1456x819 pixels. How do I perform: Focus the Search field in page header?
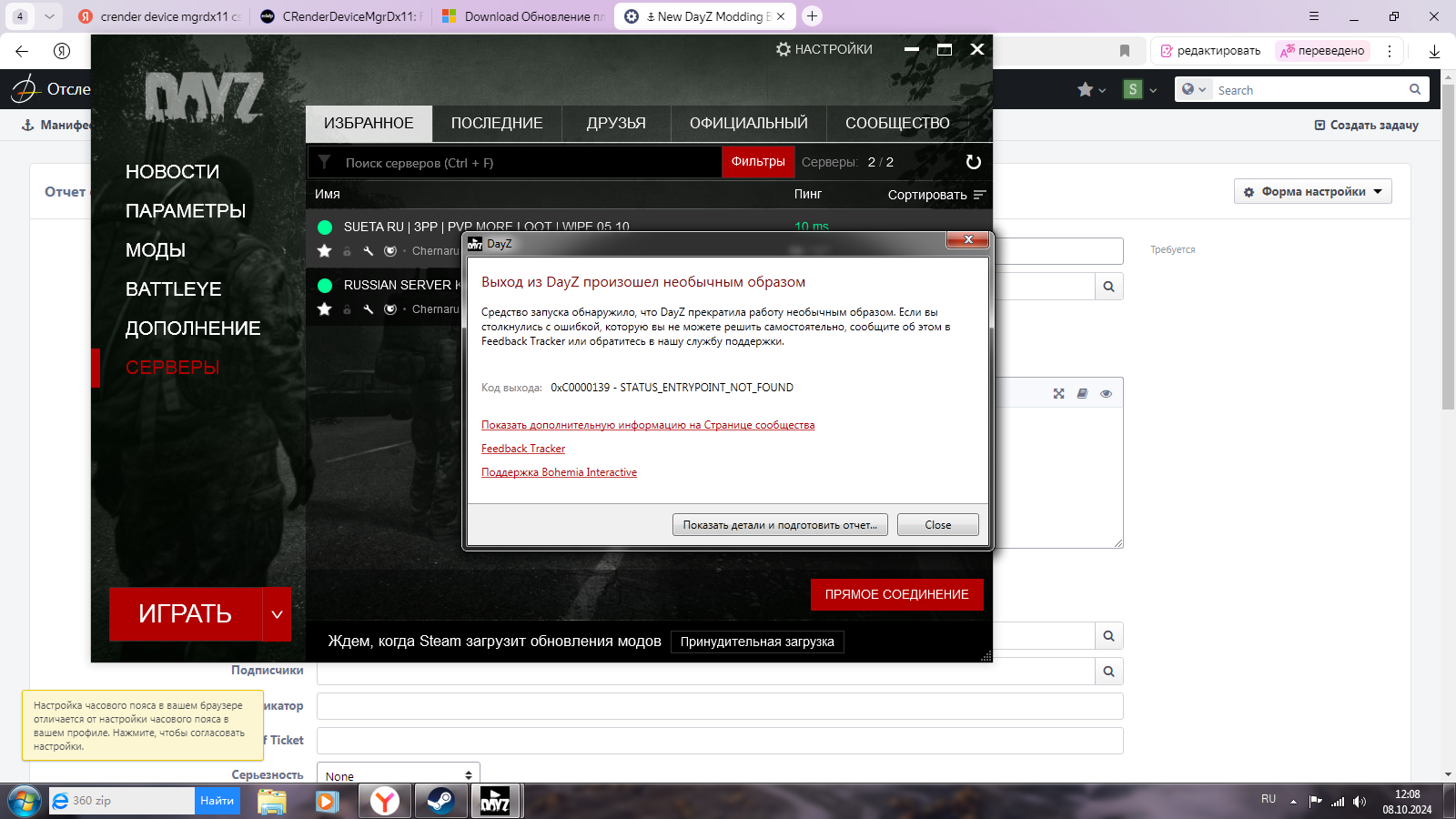tap(1310, 90)
